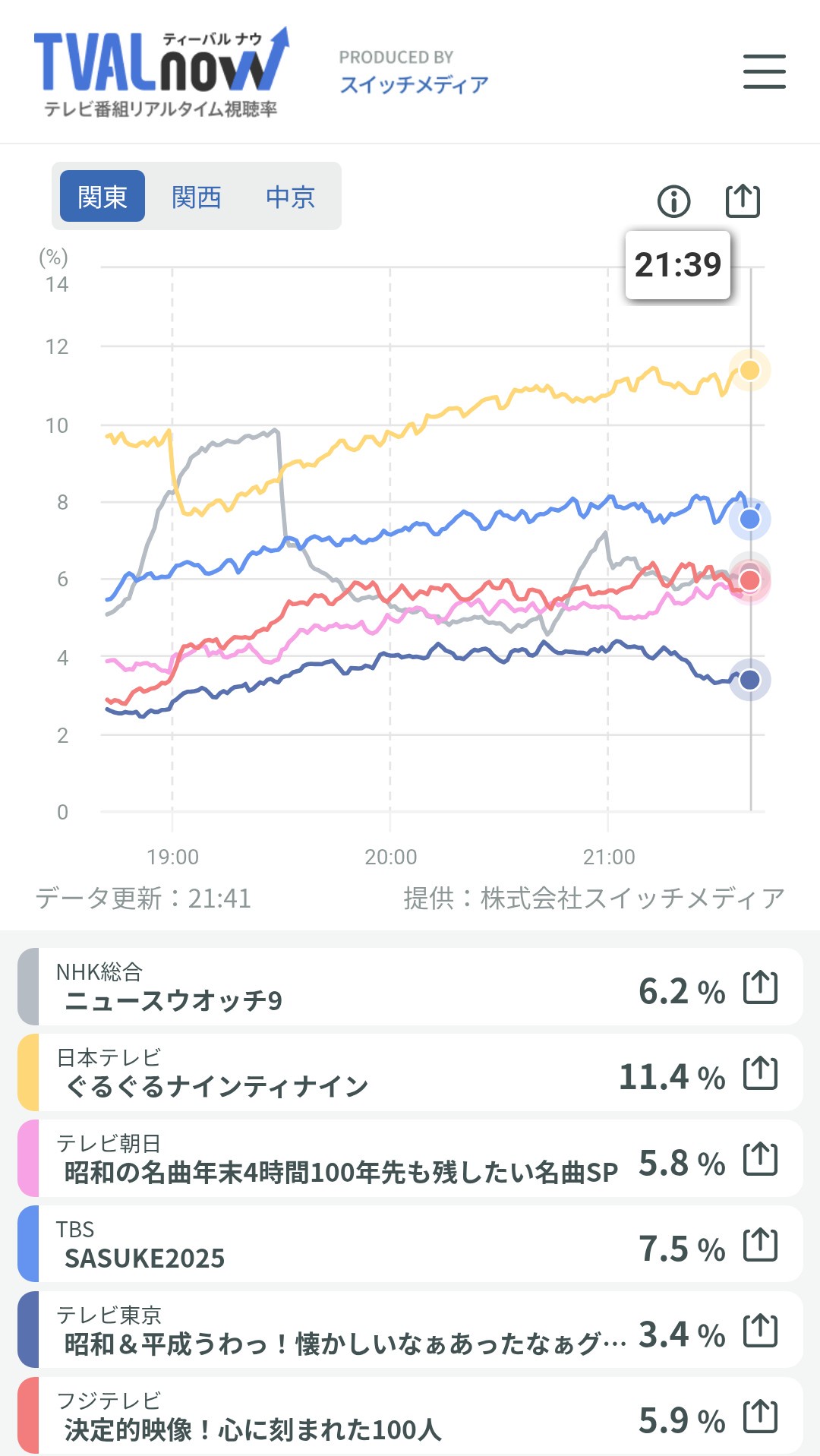Share the テレビ朝日 rating row
This screenshot has width=820, height=1456.
(x=760, y=1158)
